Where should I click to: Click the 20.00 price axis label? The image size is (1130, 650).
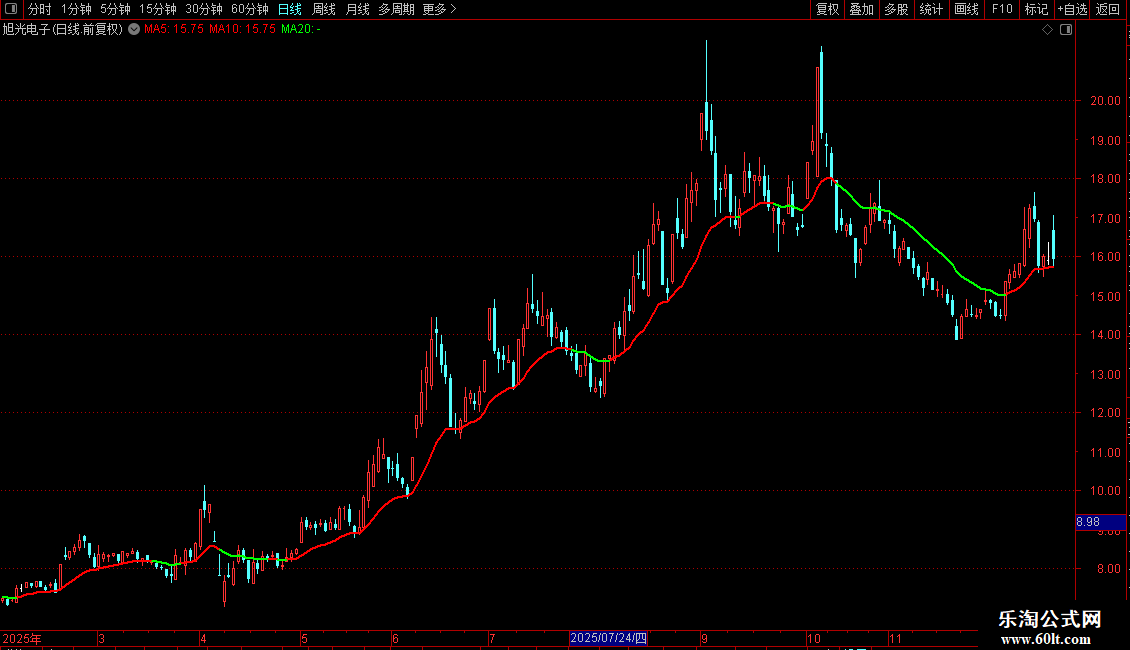[1105, 101]
